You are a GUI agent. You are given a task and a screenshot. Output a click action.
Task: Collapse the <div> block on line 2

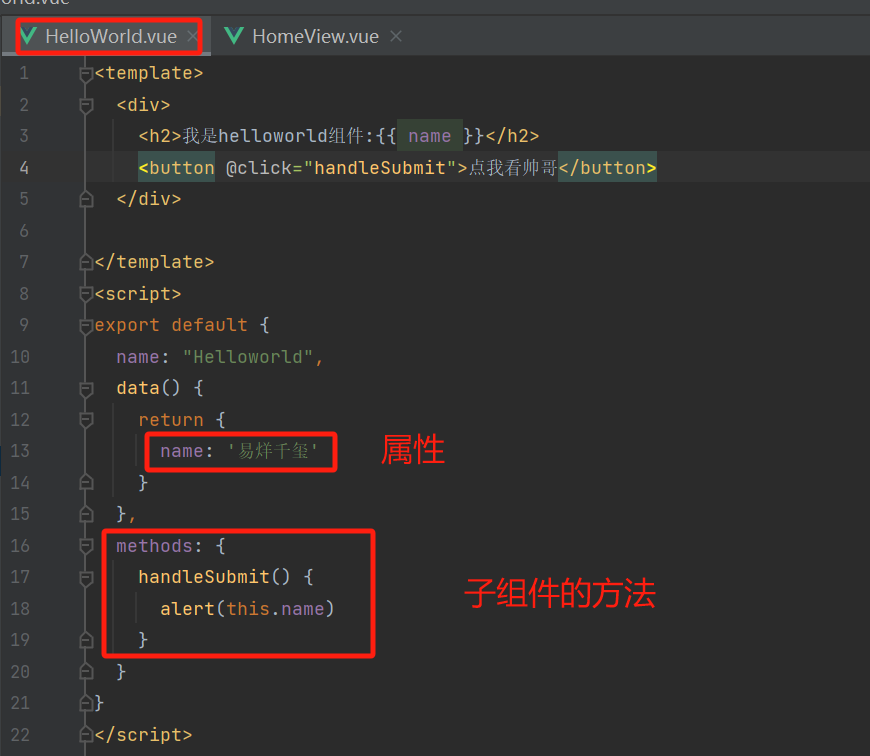86,105
